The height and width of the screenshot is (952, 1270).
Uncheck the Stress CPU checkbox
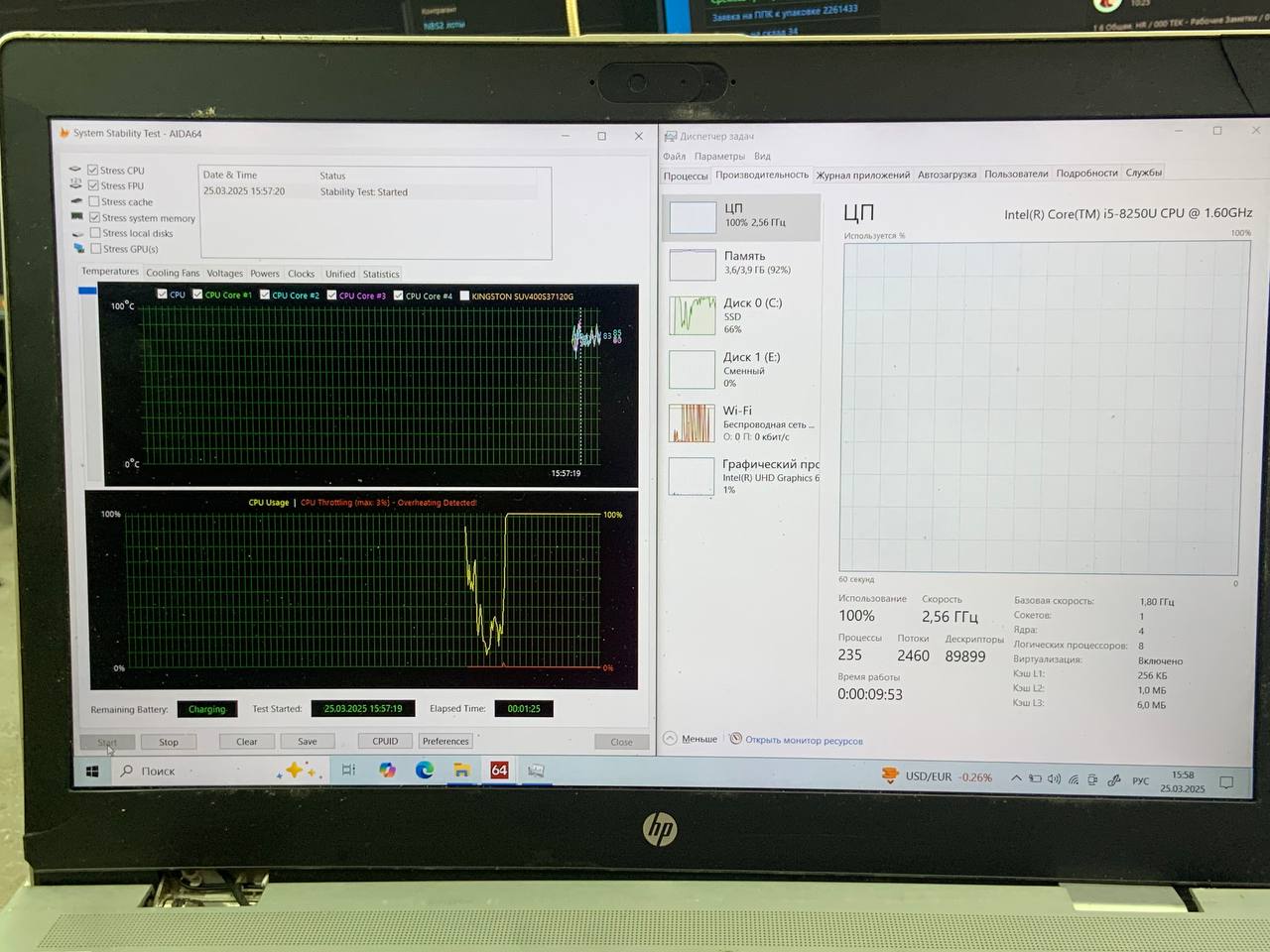pos(93,170)
